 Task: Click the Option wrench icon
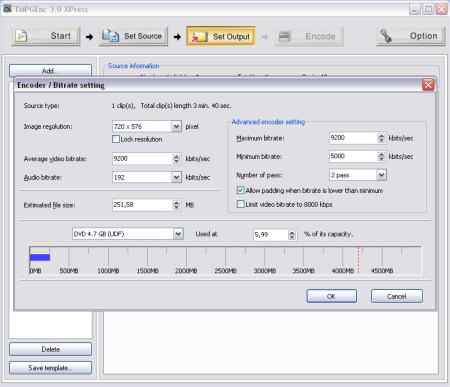tap(386, 36)
